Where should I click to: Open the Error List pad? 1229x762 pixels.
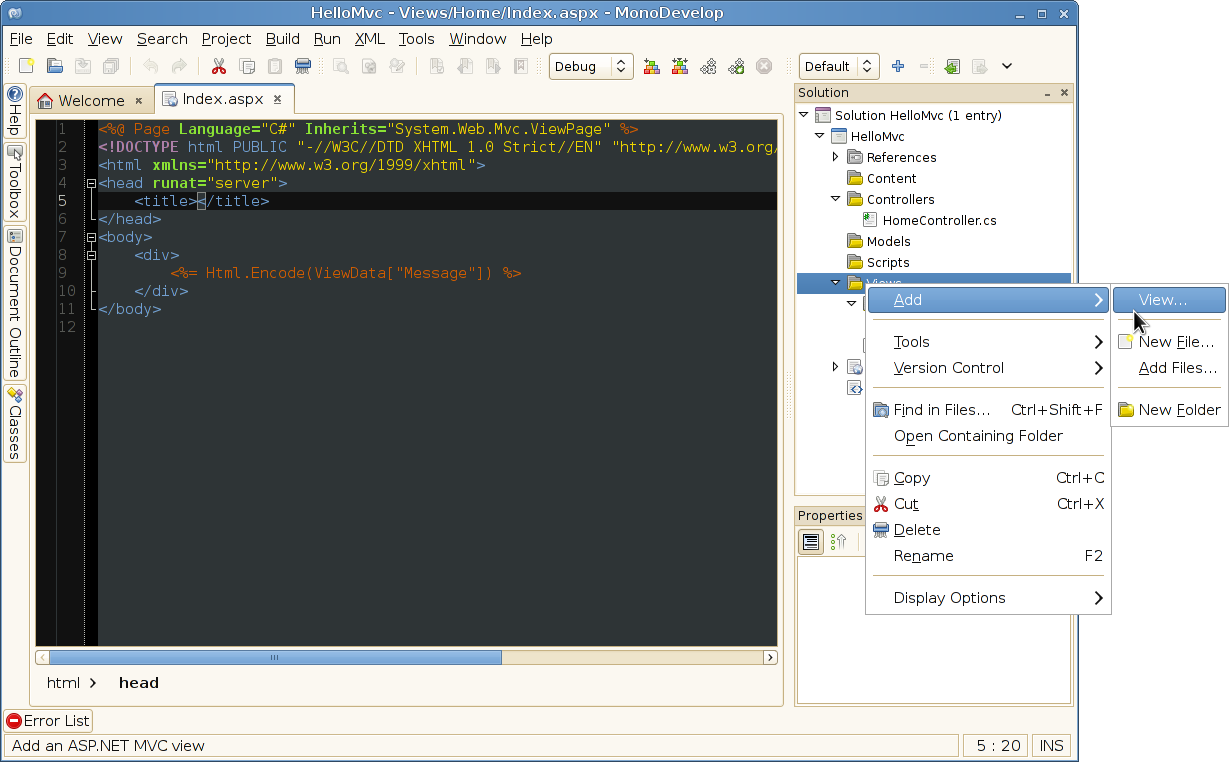[48, 721]
